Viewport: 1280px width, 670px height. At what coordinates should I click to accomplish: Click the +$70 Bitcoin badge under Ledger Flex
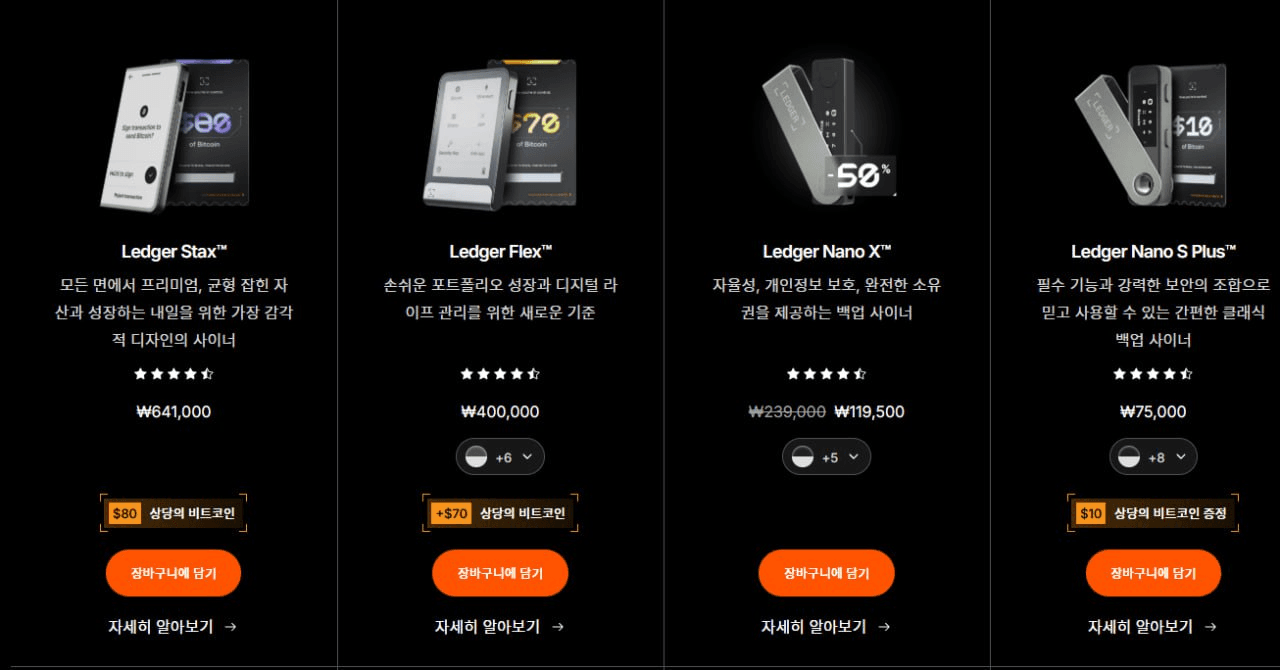500,514
